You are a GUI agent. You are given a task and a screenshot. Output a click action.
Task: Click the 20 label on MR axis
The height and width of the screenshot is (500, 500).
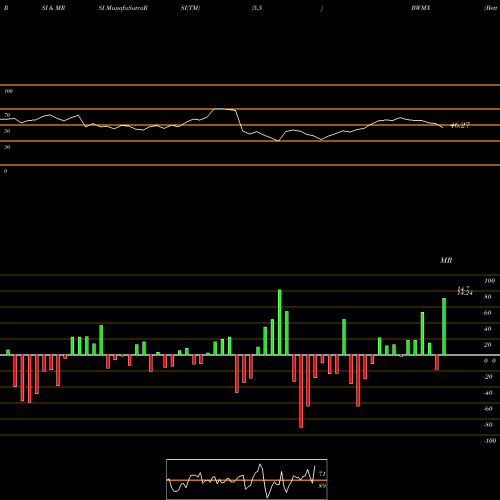[488, 345]
